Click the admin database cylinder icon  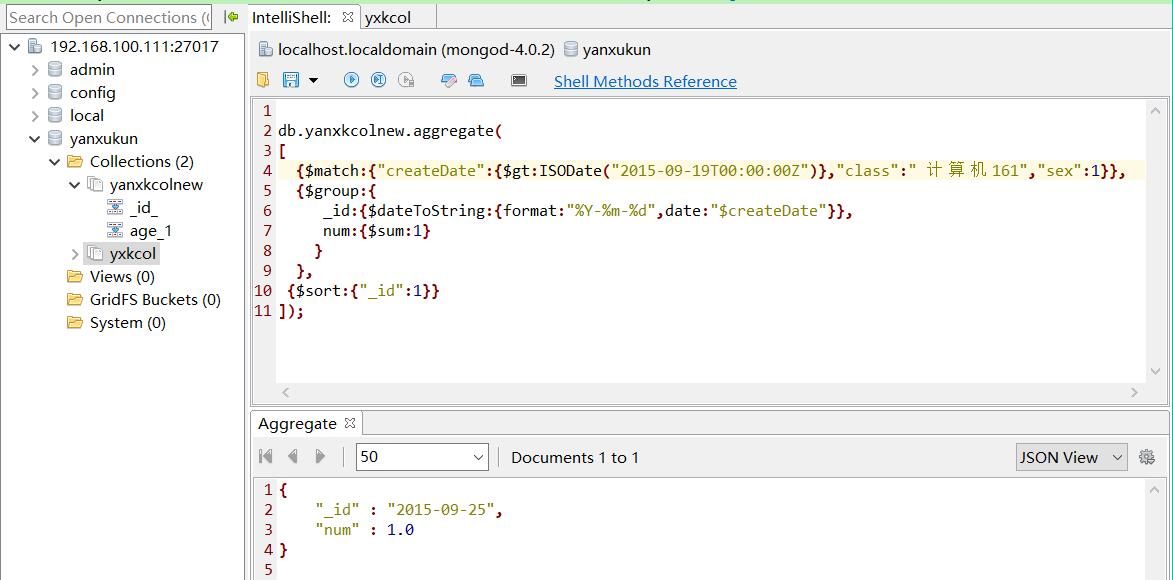[x=55, y=70]
